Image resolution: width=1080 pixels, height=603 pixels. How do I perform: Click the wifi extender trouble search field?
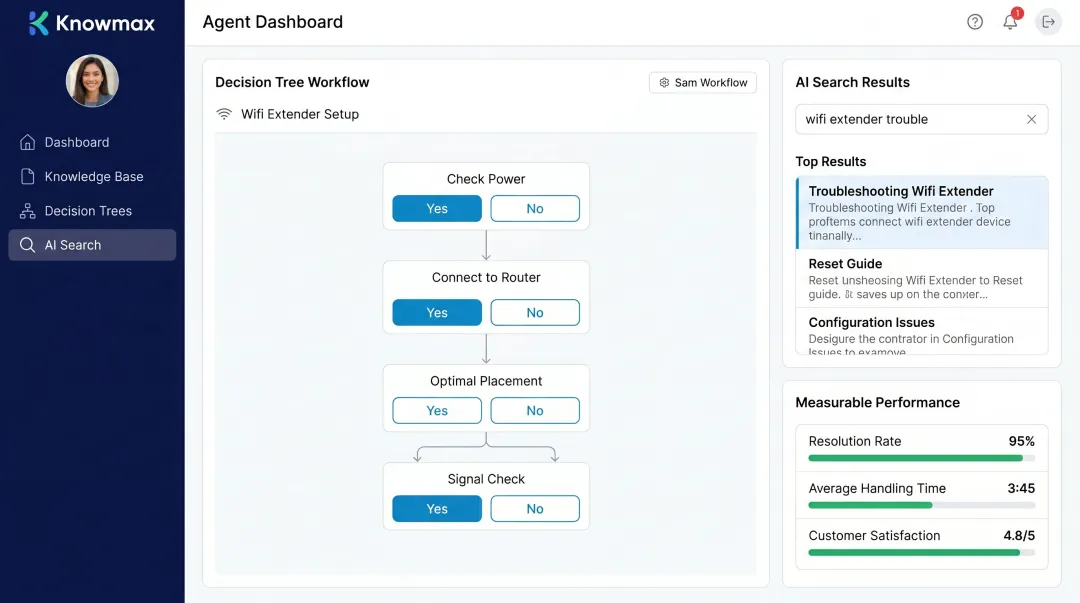point(922,119)
